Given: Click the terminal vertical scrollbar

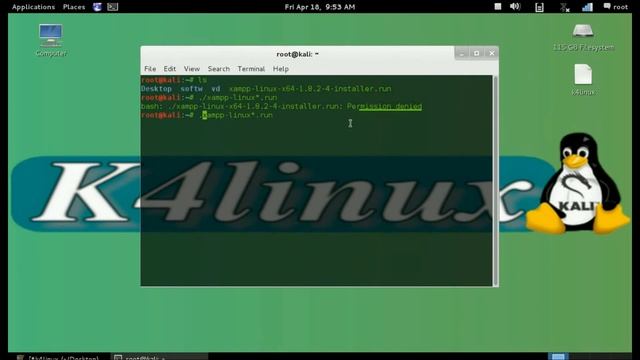Looking at the screenshot, I should 496,180.
